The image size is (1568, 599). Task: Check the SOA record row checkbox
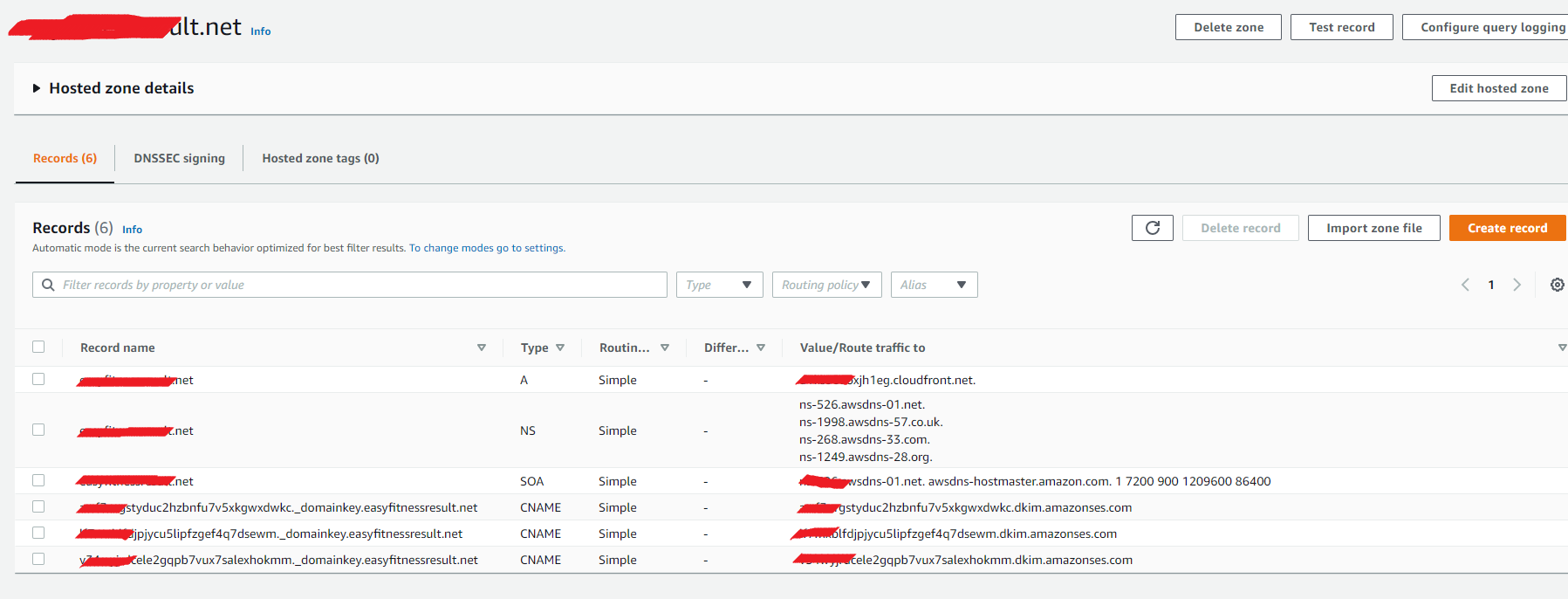coord(38,480)
